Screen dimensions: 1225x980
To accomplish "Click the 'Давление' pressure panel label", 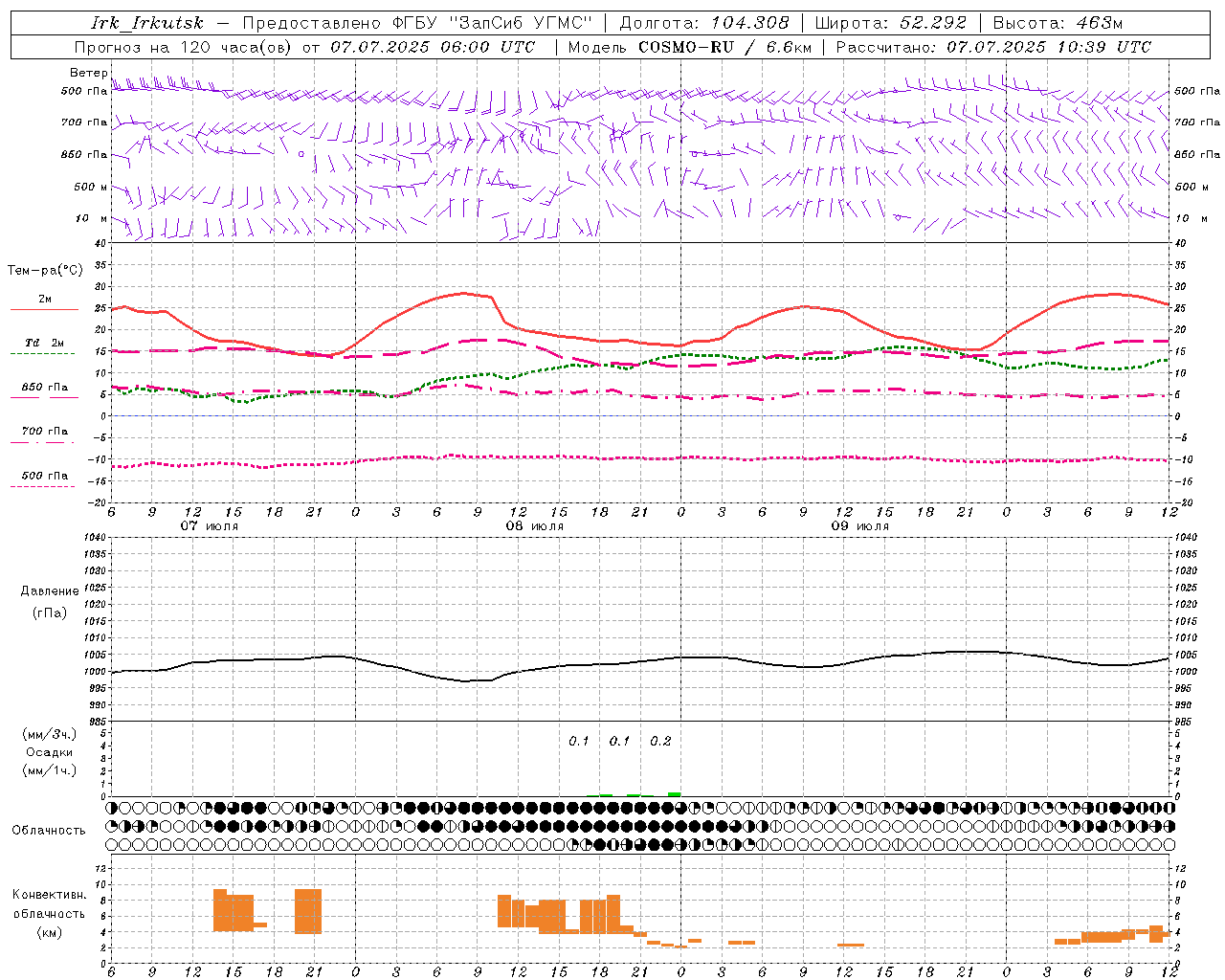I will [x=50, y=591].
